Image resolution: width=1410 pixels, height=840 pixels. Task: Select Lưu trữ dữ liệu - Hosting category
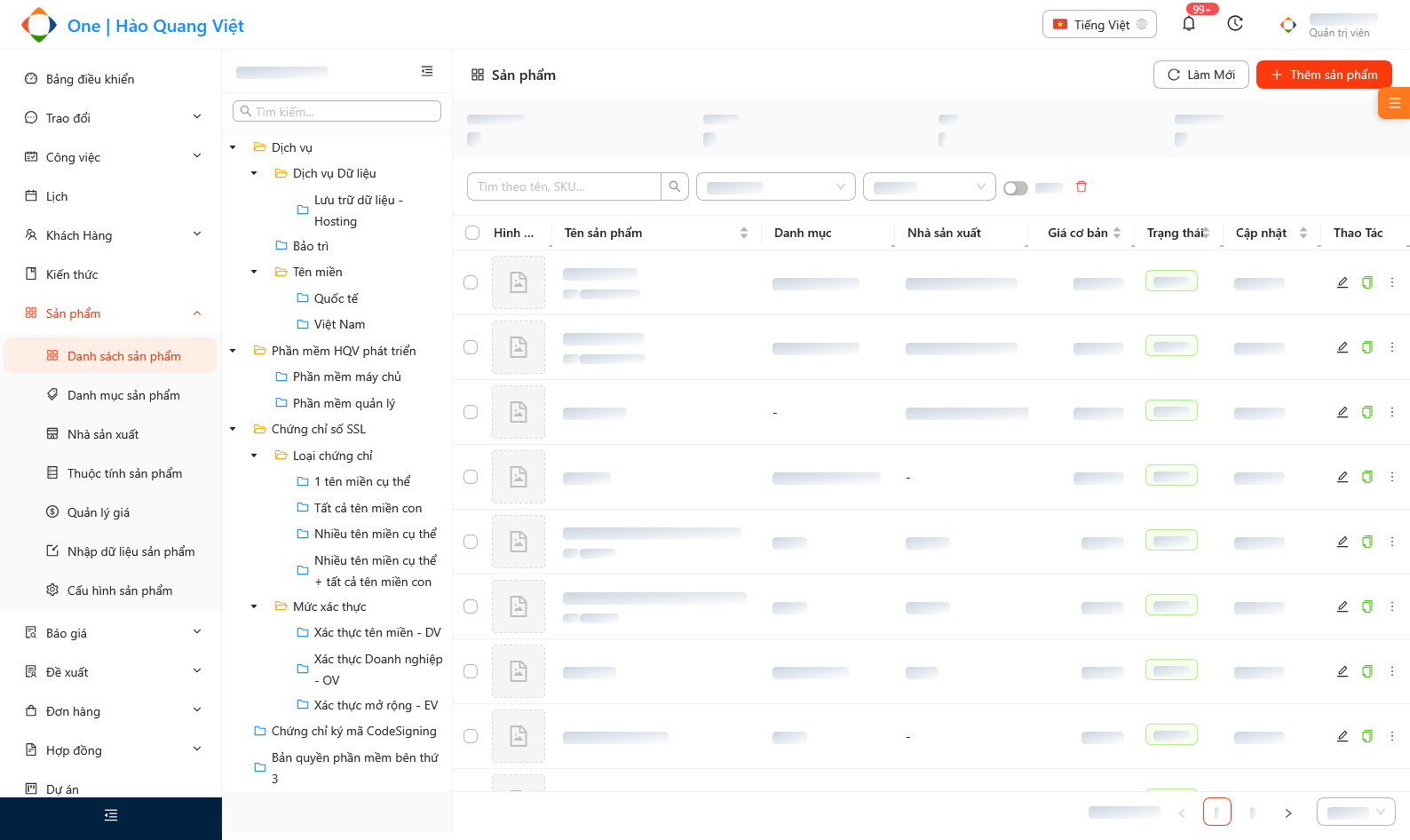coord(359,210)
